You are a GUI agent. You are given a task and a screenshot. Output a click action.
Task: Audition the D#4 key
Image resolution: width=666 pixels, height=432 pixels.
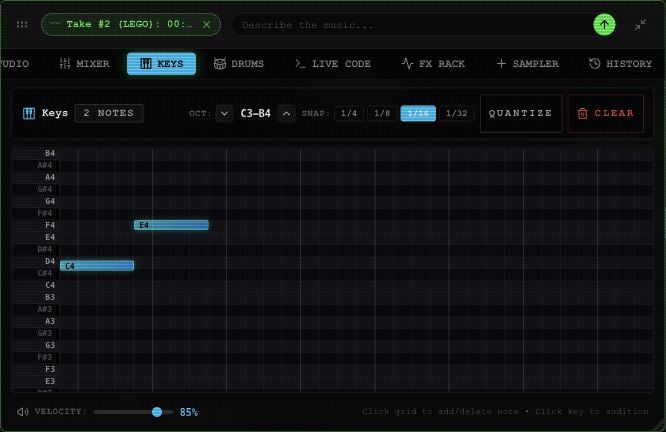pyautogui.click(x=36, y=249)
